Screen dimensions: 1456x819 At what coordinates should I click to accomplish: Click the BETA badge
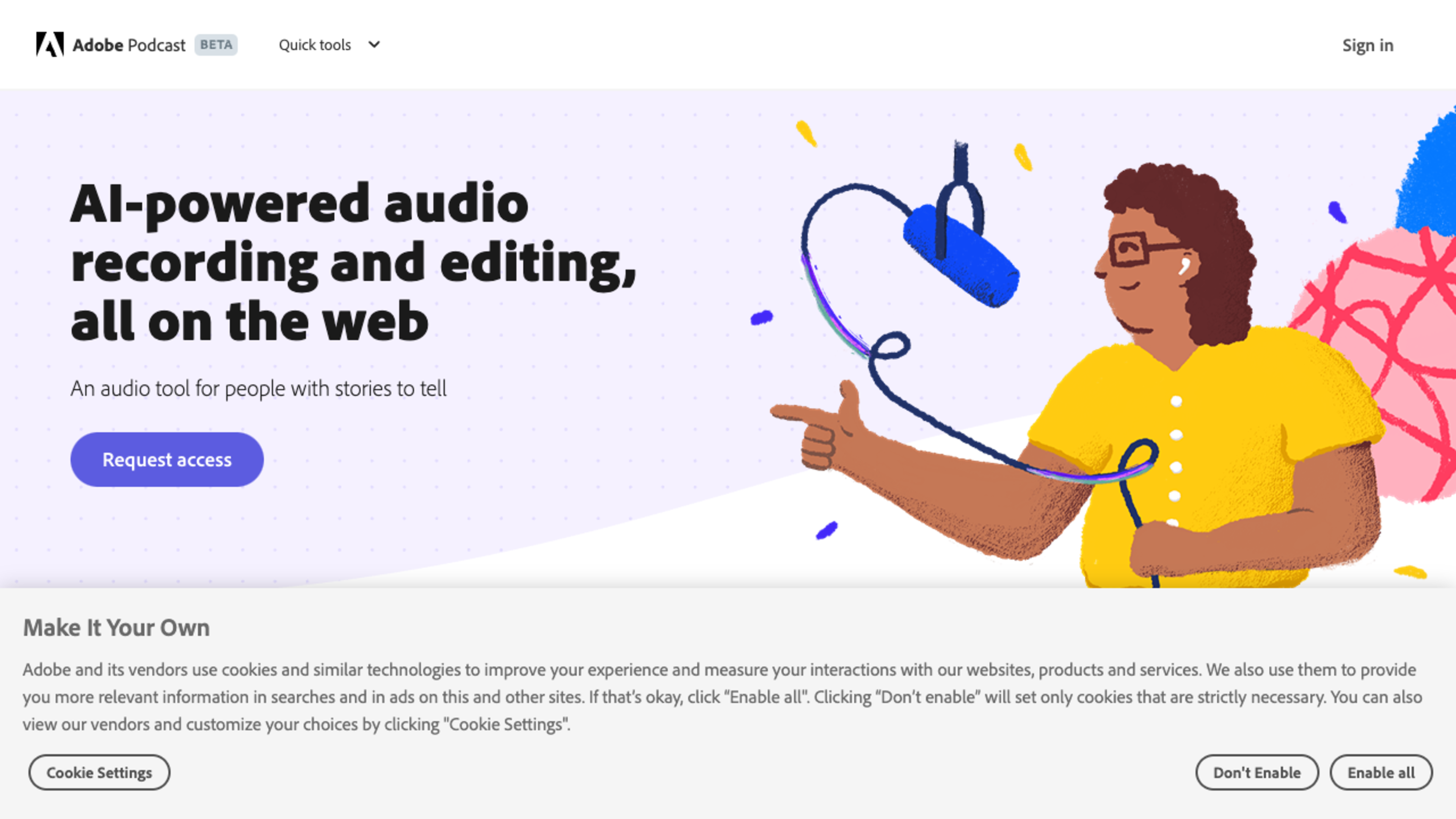216,45
